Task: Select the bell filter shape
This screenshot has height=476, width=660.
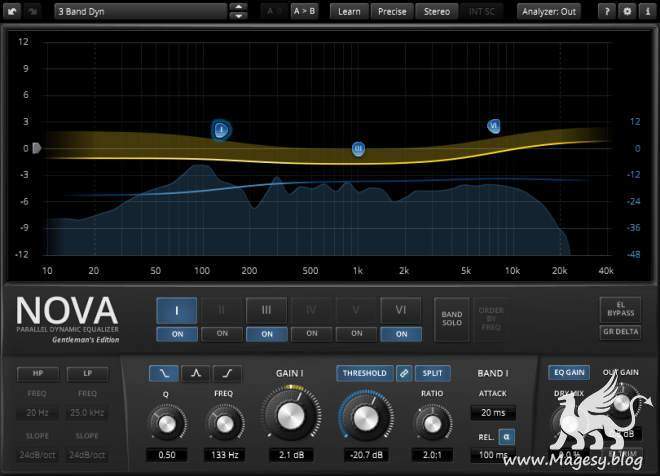Action: pos(195,373)
